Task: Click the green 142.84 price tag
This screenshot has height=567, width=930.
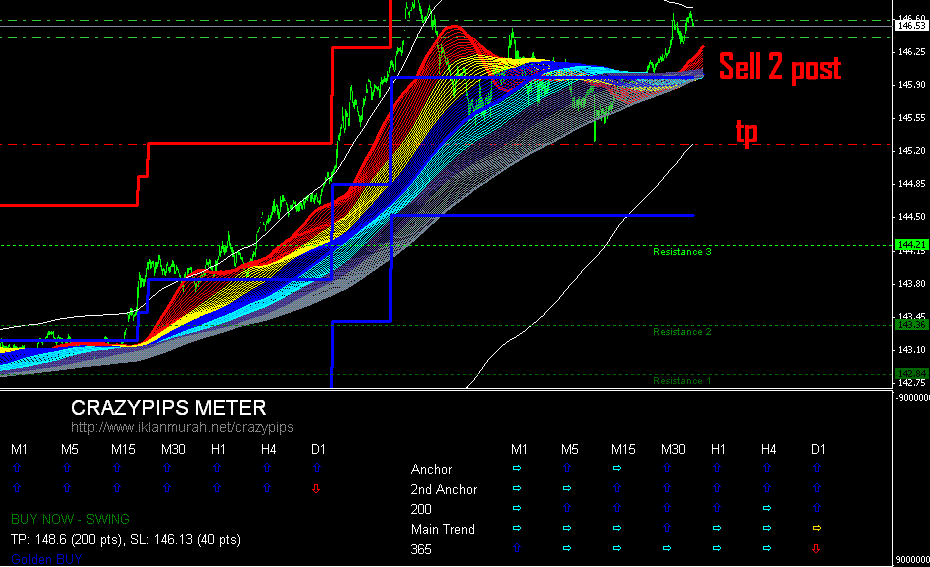Action: [x=912, y=373]
